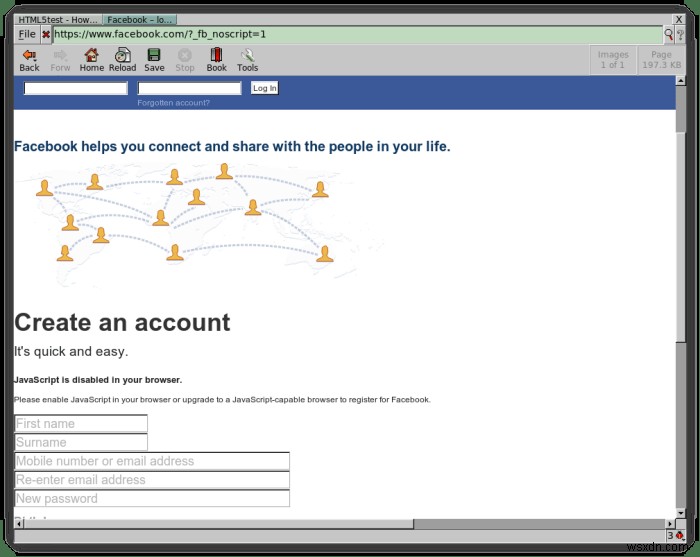Viewport: 700px width, 557px height.
Task: Click the red X clear-URL icon
Action: [46, 34]
